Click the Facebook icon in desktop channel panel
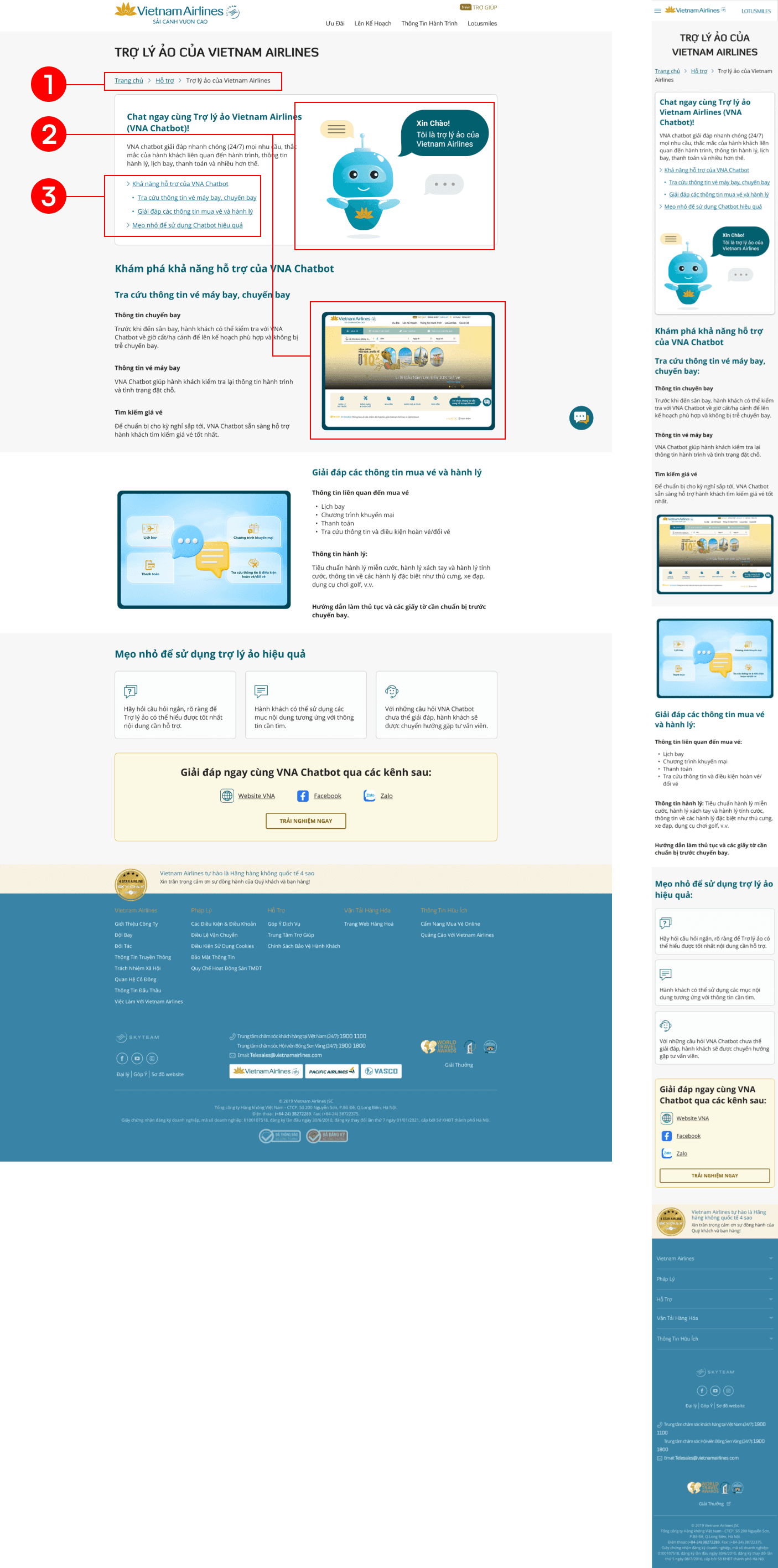Image resolution: width=778 pixels, height=1568 pixels. click(302, 796)
